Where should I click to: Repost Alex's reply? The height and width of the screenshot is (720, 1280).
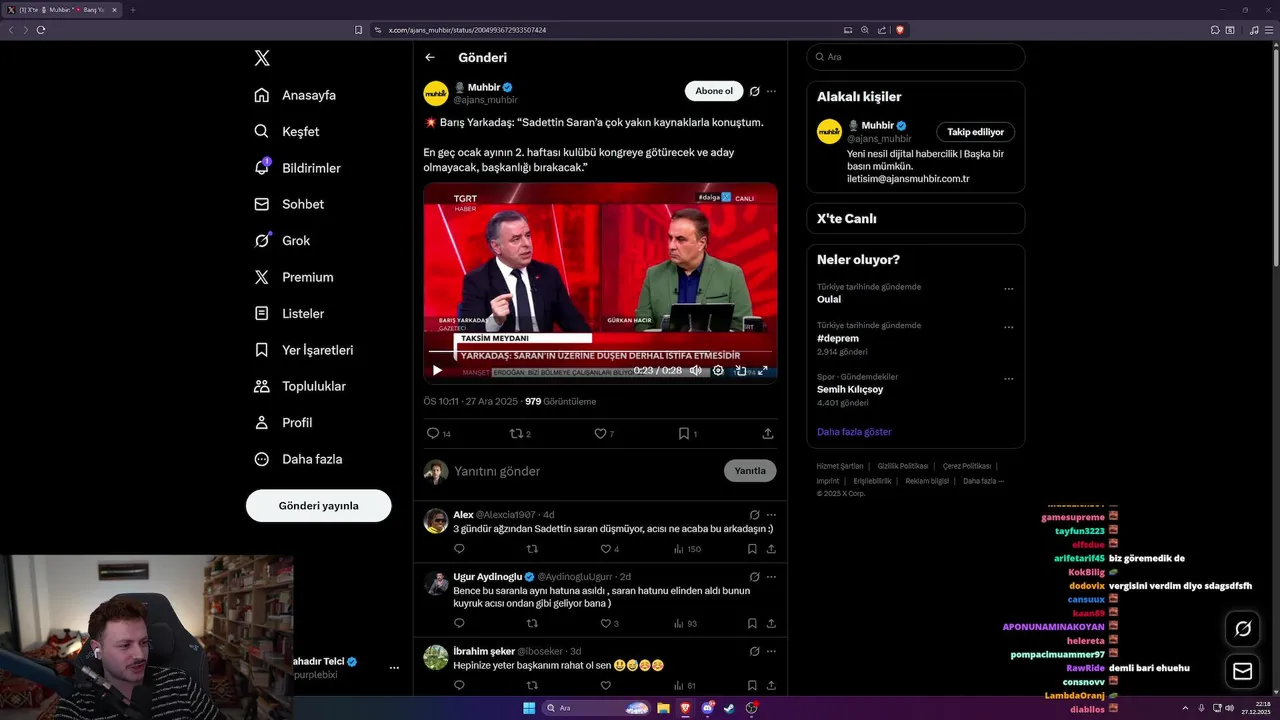[532, 549]
